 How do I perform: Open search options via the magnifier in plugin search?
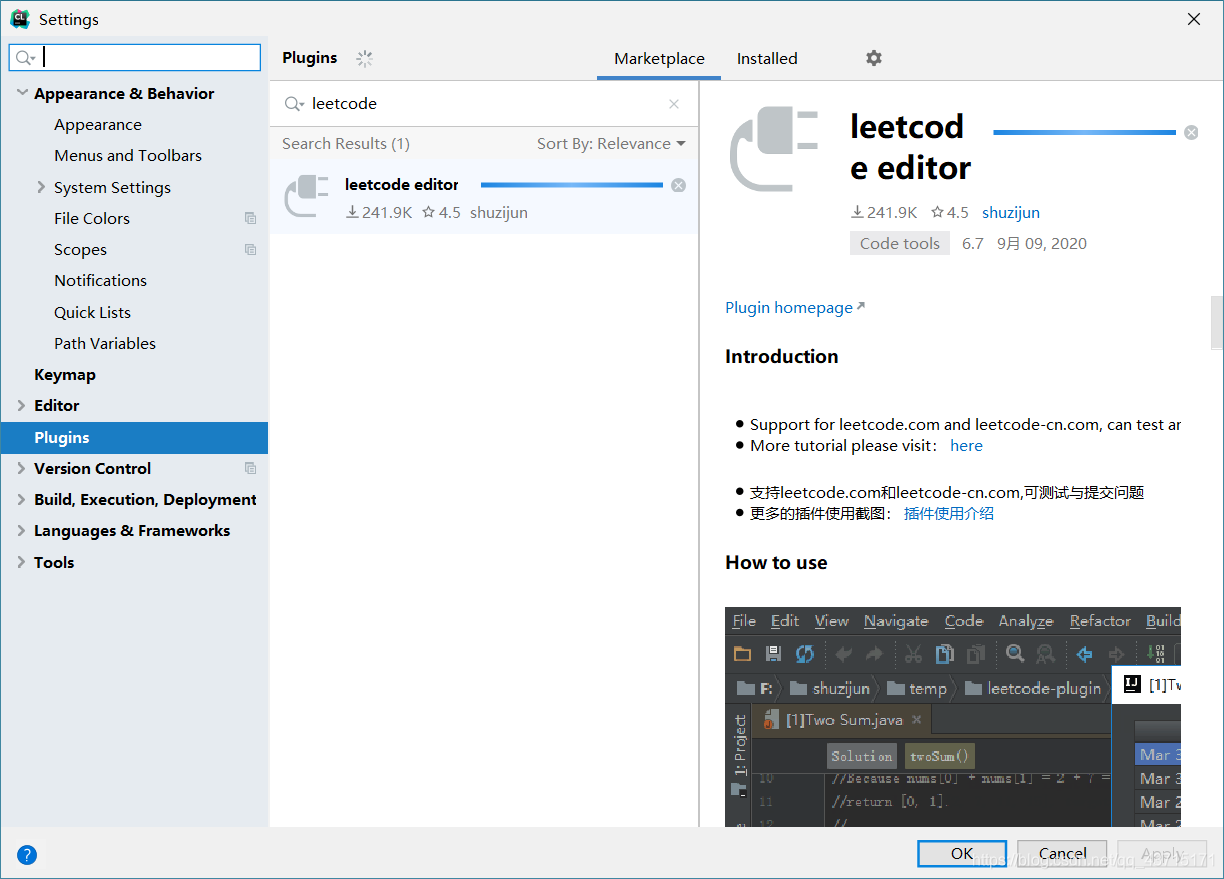tap(294, 104)
